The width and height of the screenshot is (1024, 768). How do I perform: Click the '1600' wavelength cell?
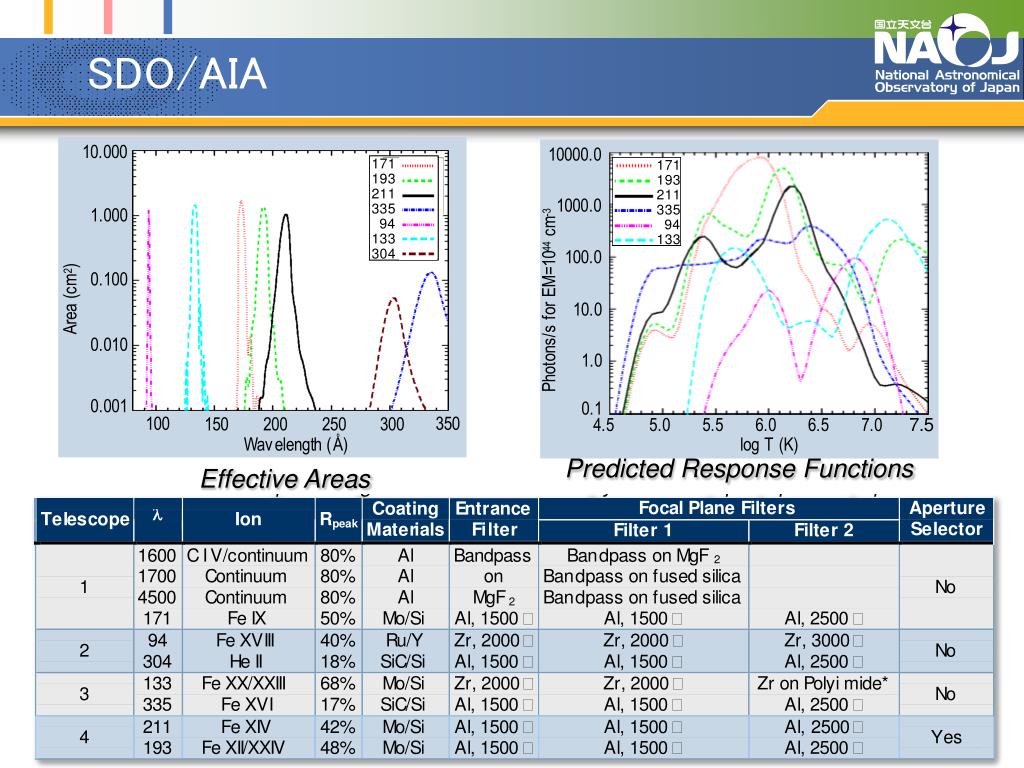157,556
